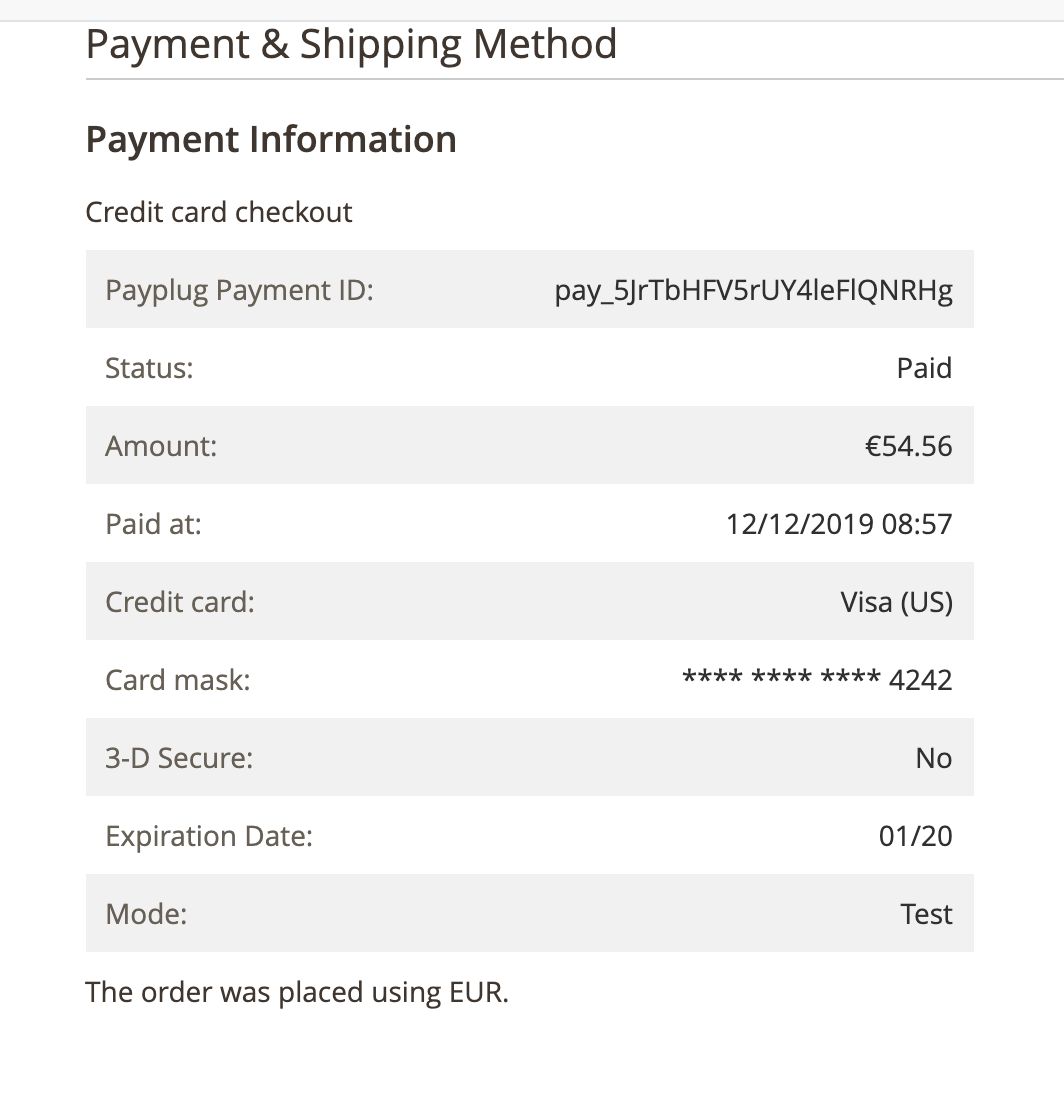Click the Visa (US) value
The image size is (1064, 1094).
click(x=897, y=602)
